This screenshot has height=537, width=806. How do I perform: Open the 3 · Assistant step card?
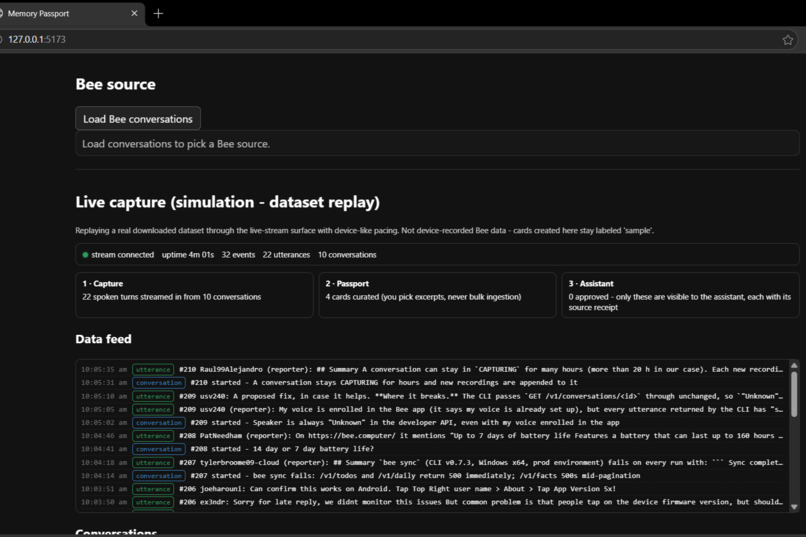point(681,295)
